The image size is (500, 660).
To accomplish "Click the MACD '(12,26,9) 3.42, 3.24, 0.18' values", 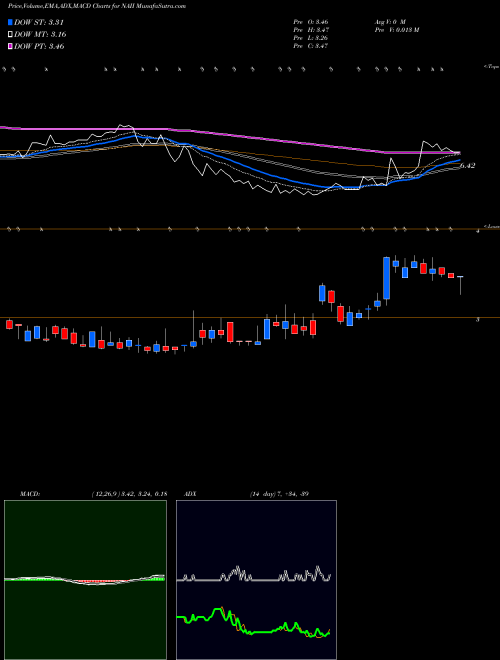I will tap(129, 494).
